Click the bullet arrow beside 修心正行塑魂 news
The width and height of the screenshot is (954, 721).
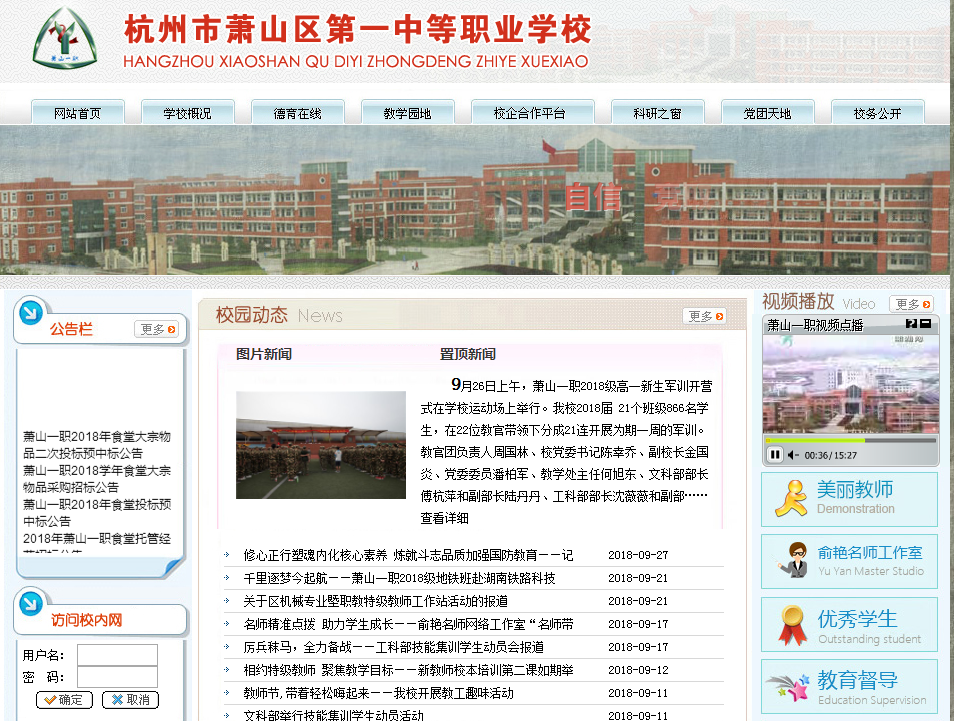226,554
